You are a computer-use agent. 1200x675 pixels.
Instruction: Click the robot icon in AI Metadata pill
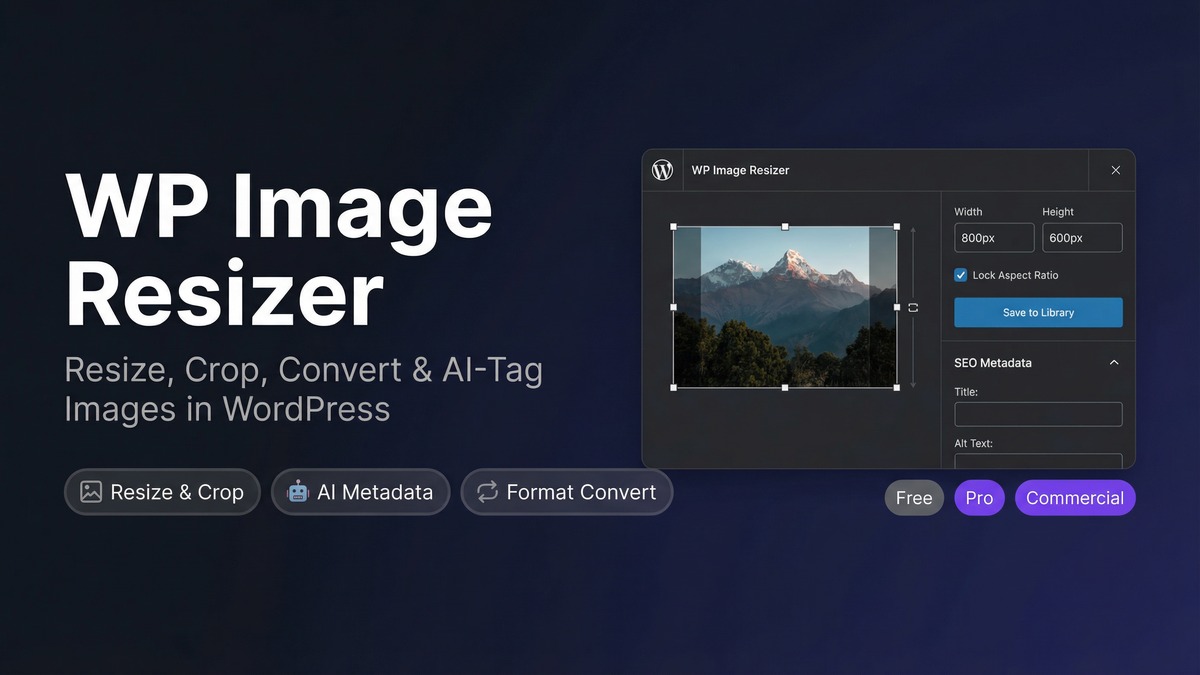pos(298,492)
